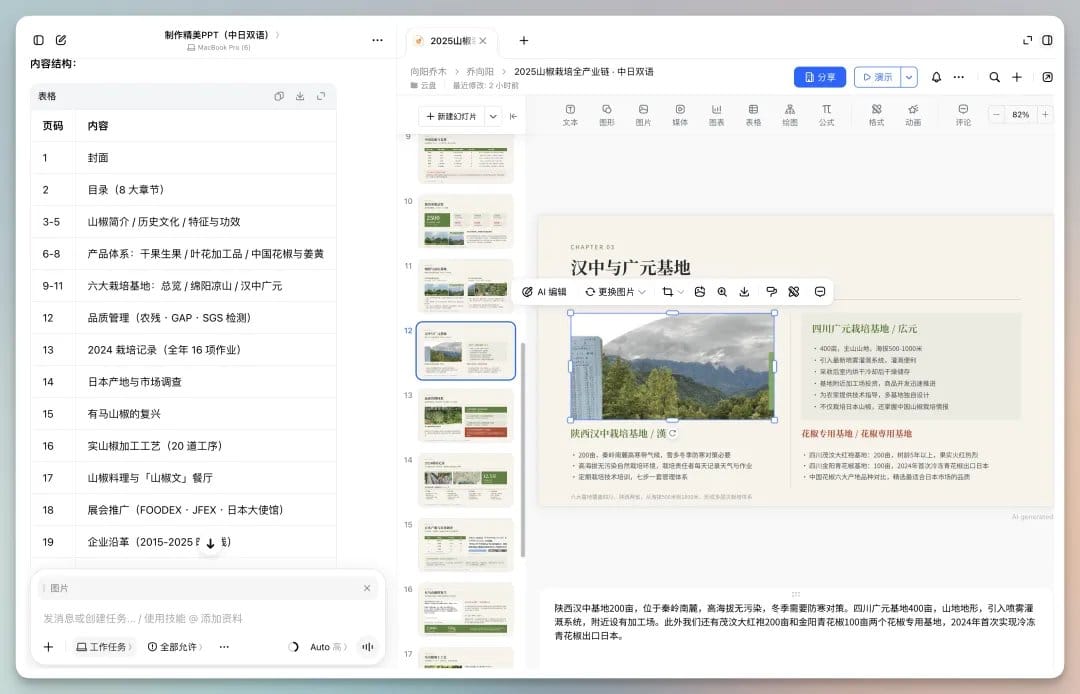Open 更换图片 replace image dropdown
1080x694 pixels.
coord(615,292)
